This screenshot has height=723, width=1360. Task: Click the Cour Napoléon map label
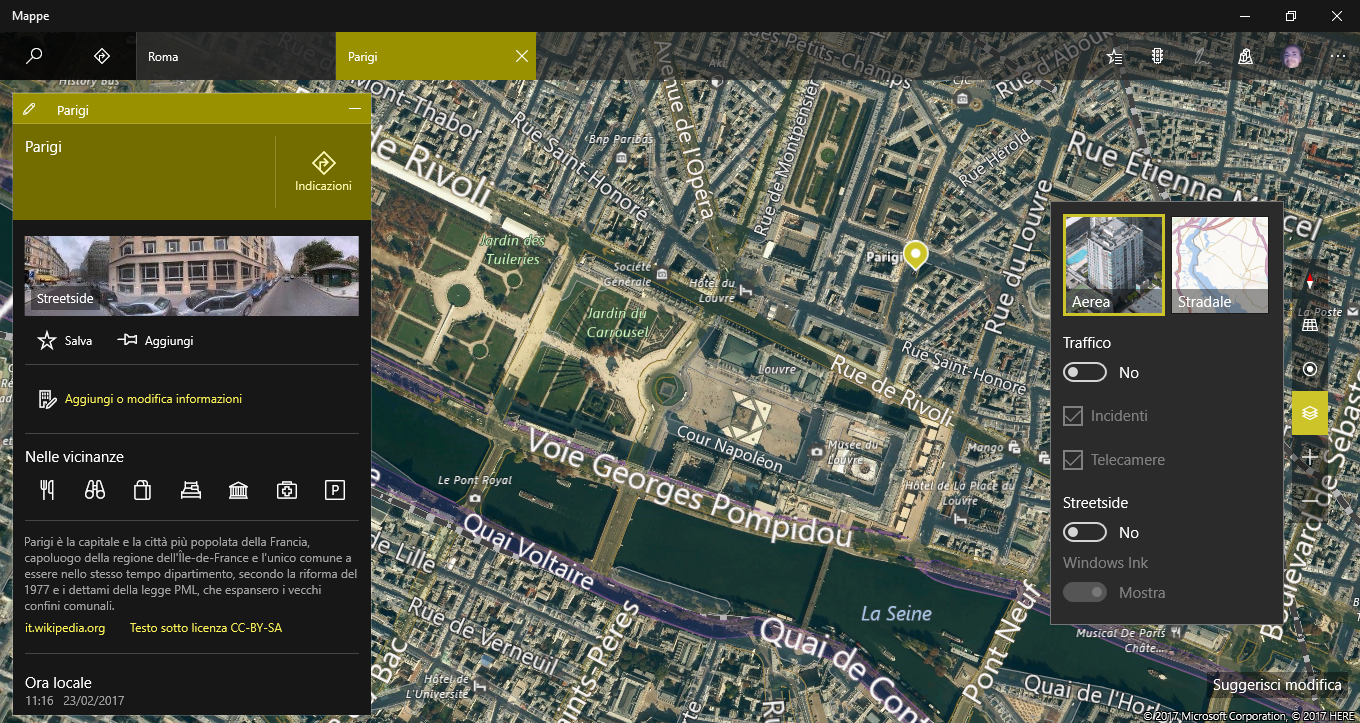[730, 449]
